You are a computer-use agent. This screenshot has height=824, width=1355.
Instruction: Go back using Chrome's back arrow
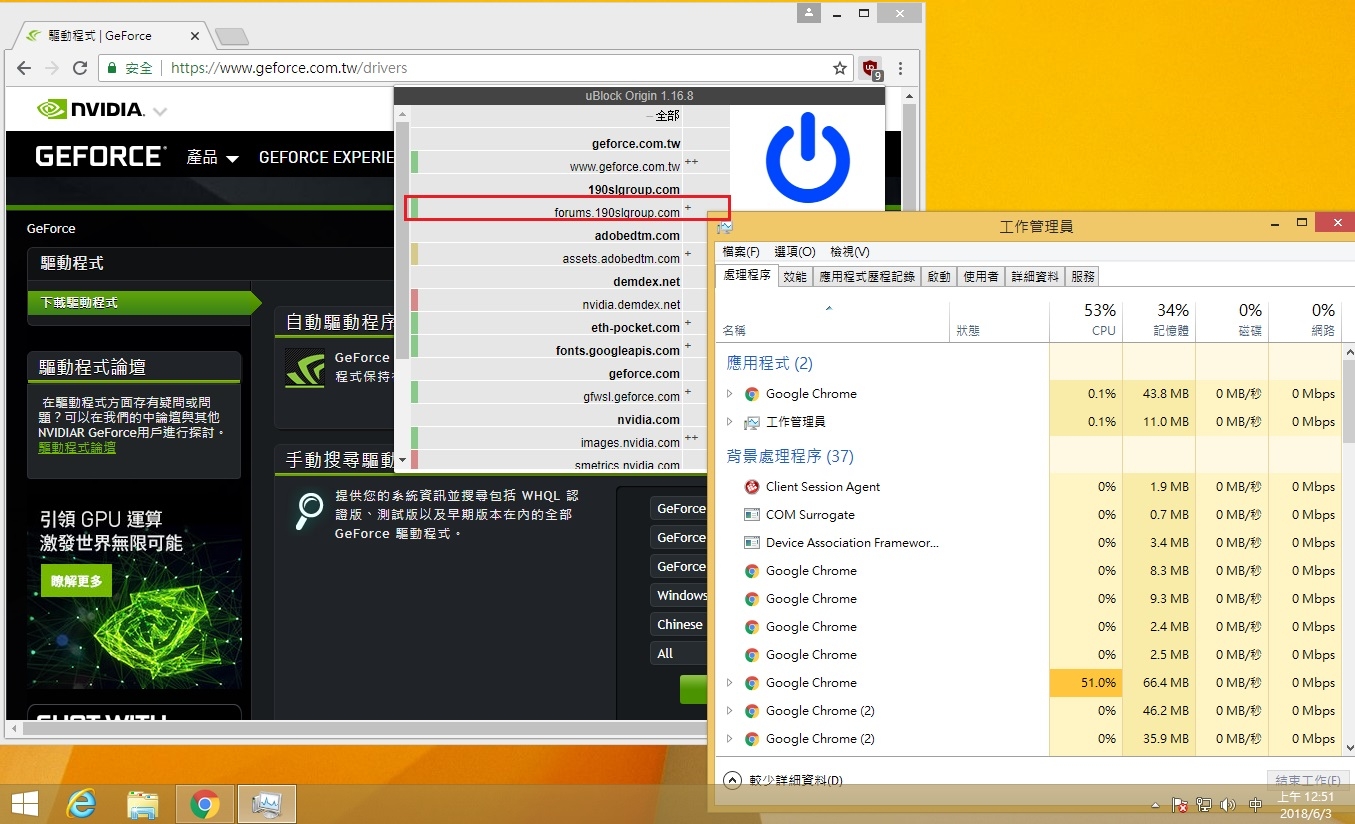pos(24,69)
